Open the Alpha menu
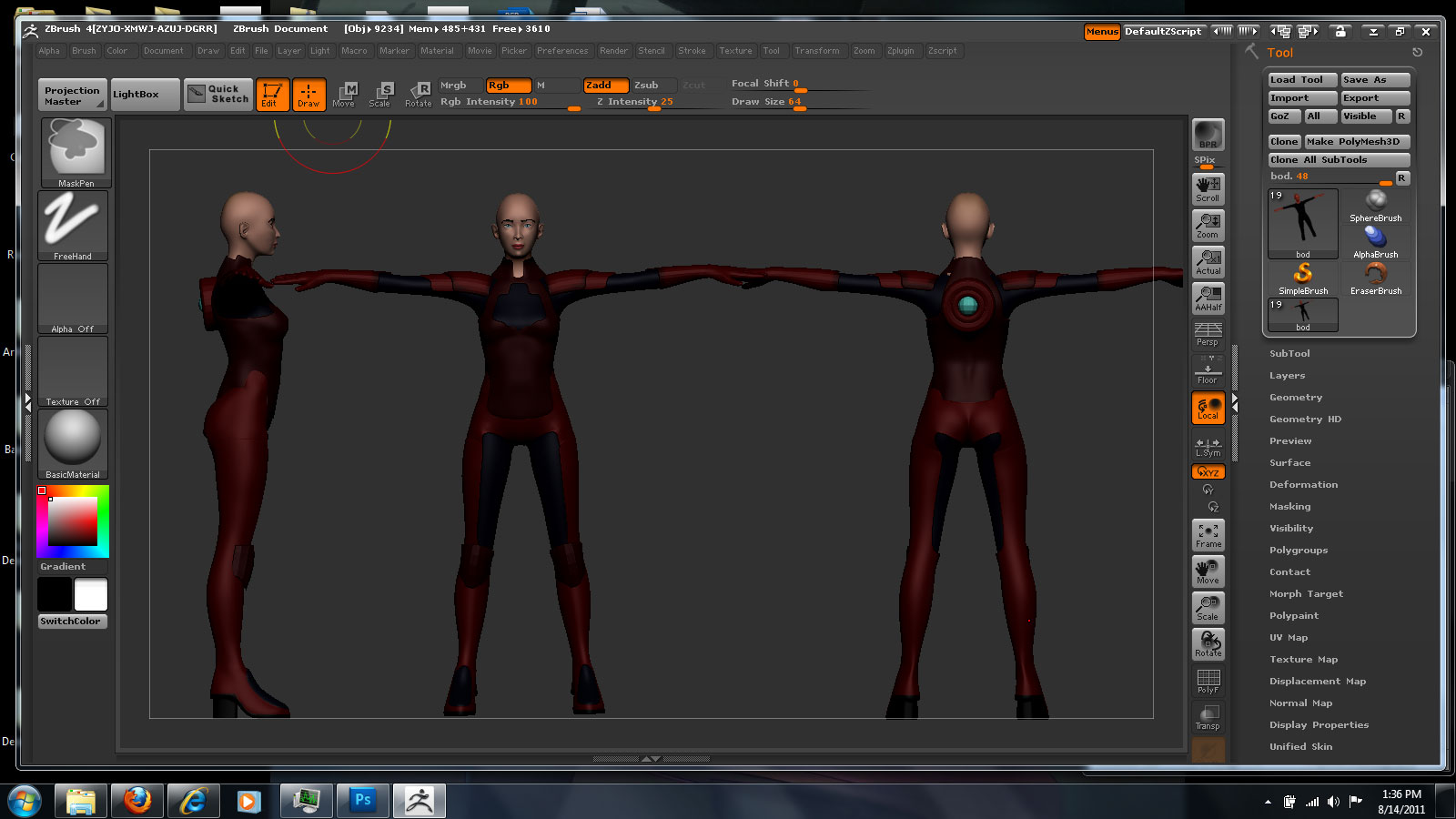1456x819 pixels. coord(49,51)
